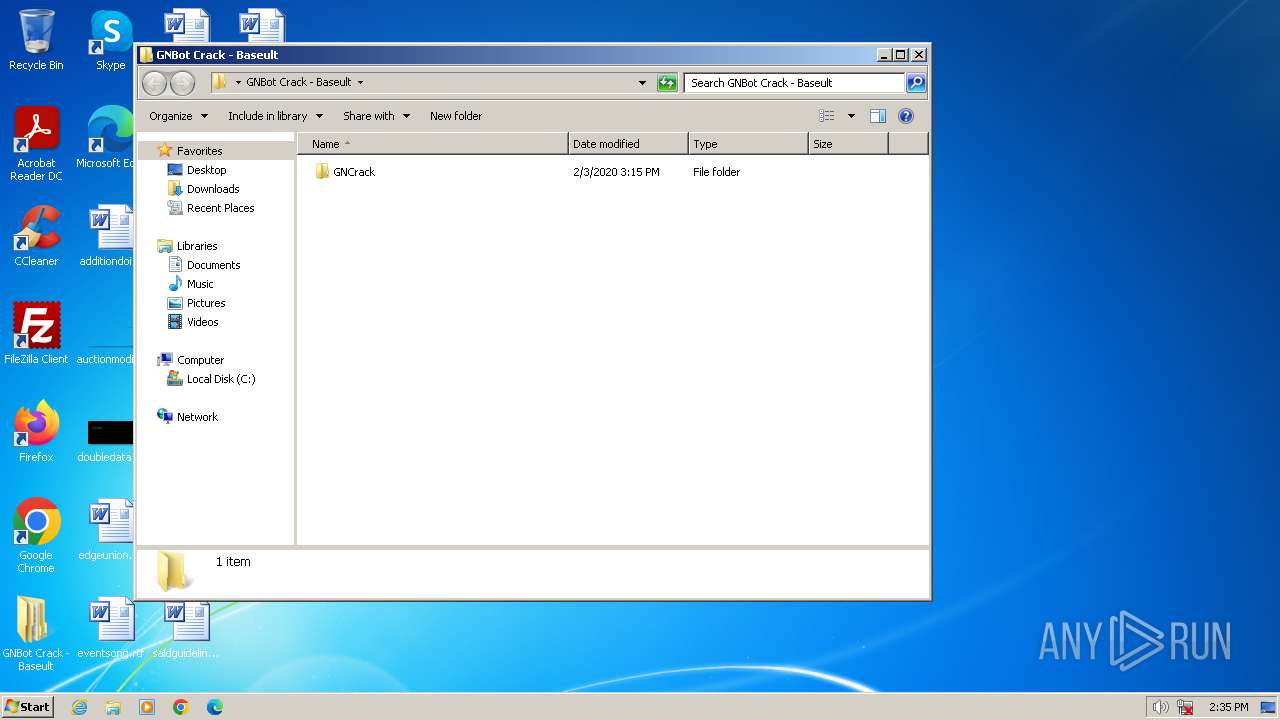The width and height of the screenshot is (1280, 720).
Task: Select GNBot Crack - Baseult desktop folder
Action: (36, 633)
